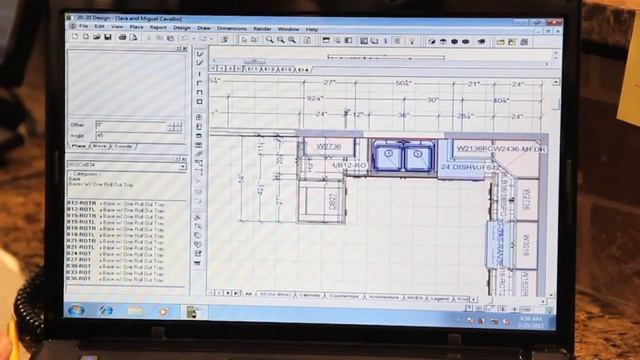
Task: Click the Zoom In magnifier icon
Action: click(x=281, y=40)
